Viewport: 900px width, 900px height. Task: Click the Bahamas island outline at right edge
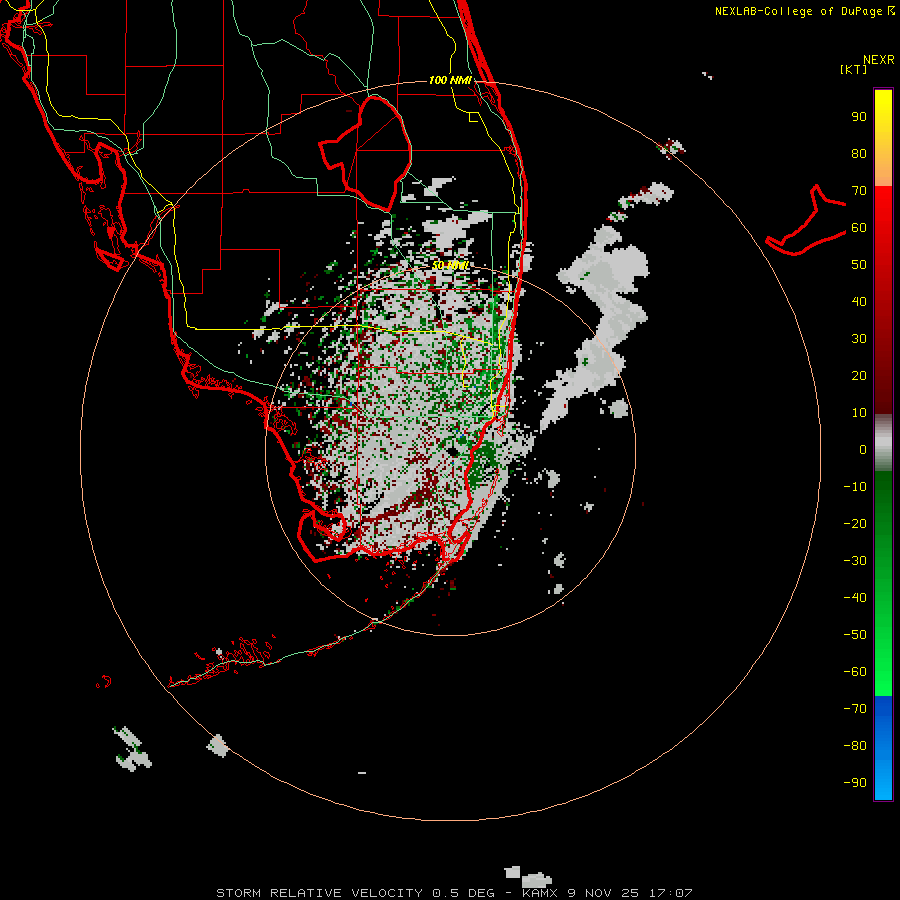806,220
